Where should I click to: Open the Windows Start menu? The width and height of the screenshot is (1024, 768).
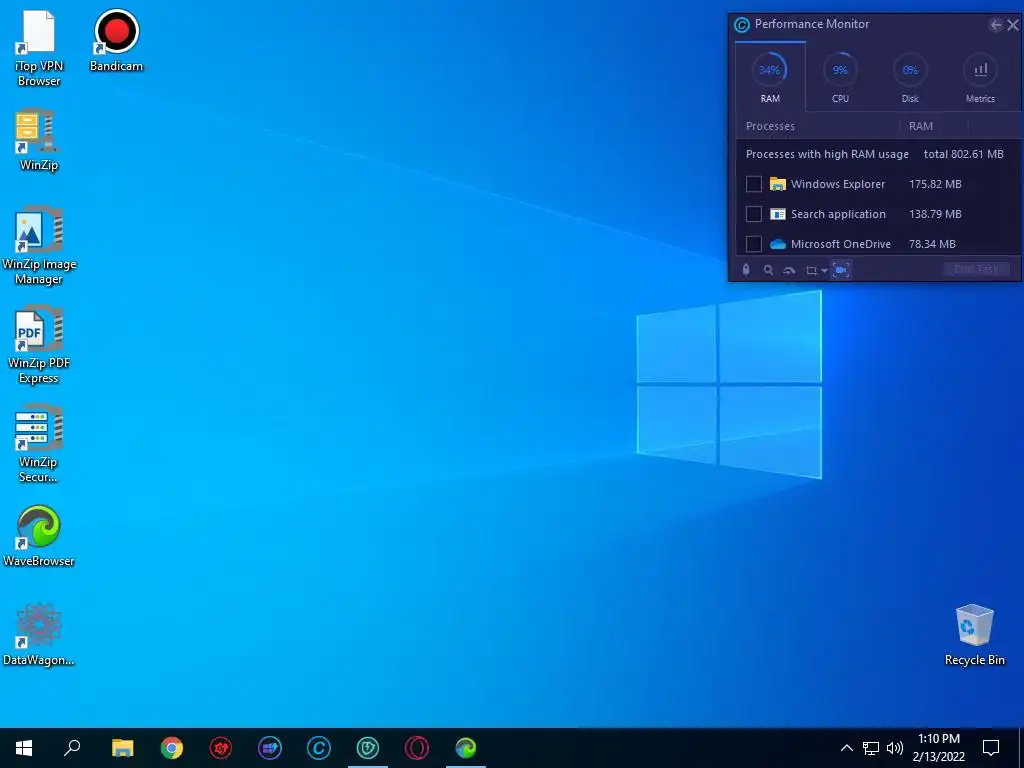pyautogui.click(x=24, y=748)
